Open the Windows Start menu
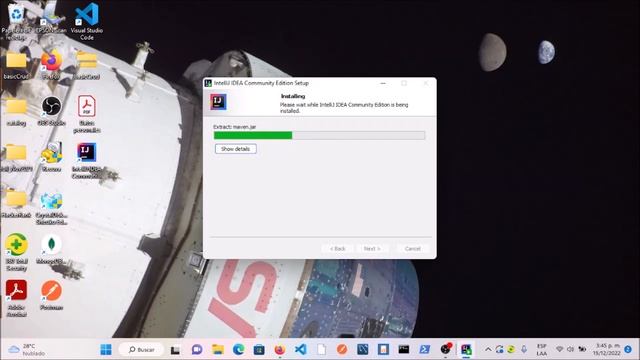Screen dimensions: 640x360 (x=106, y=349)
